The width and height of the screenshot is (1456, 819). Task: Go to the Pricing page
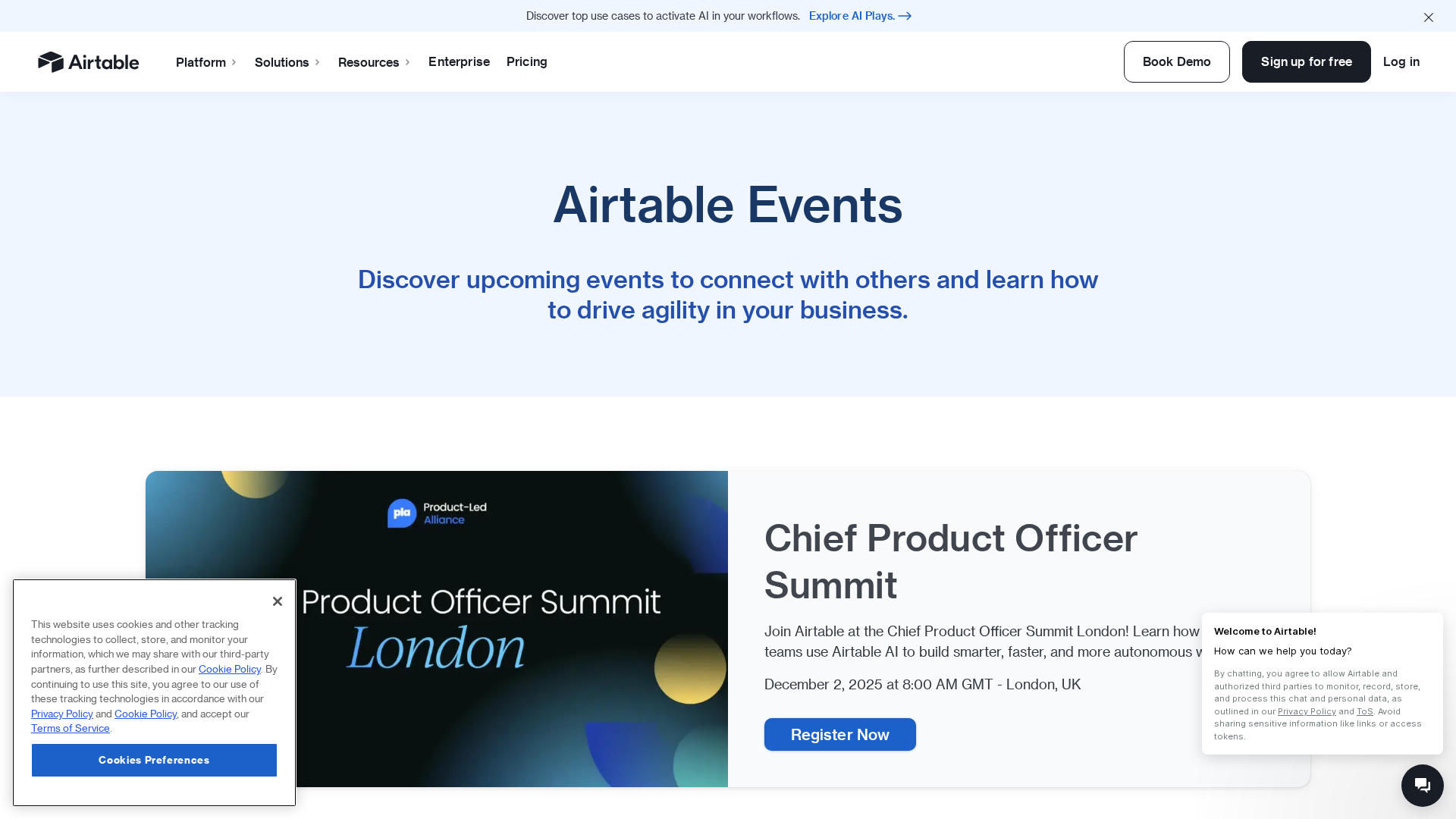(526, 61)
